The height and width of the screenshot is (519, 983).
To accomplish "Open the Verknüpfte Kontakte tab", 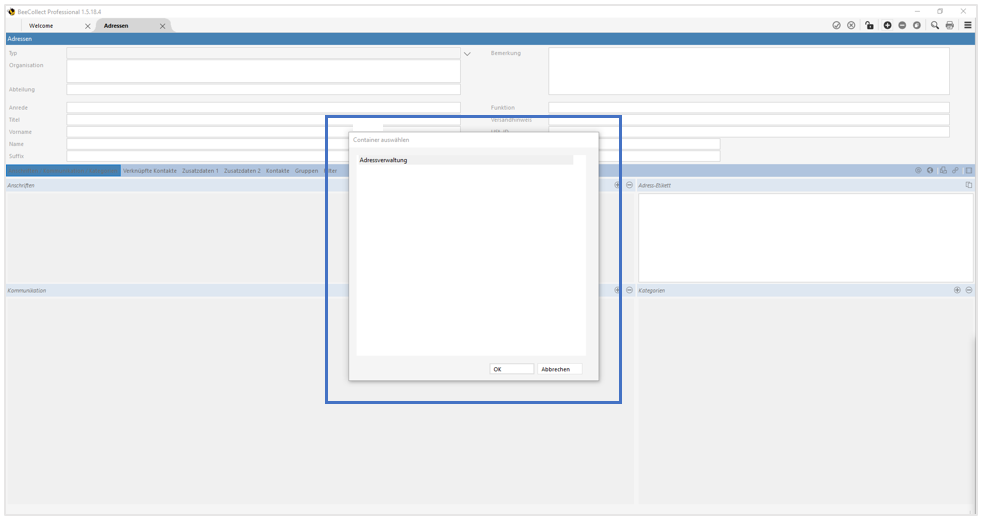I will point(150,171).
